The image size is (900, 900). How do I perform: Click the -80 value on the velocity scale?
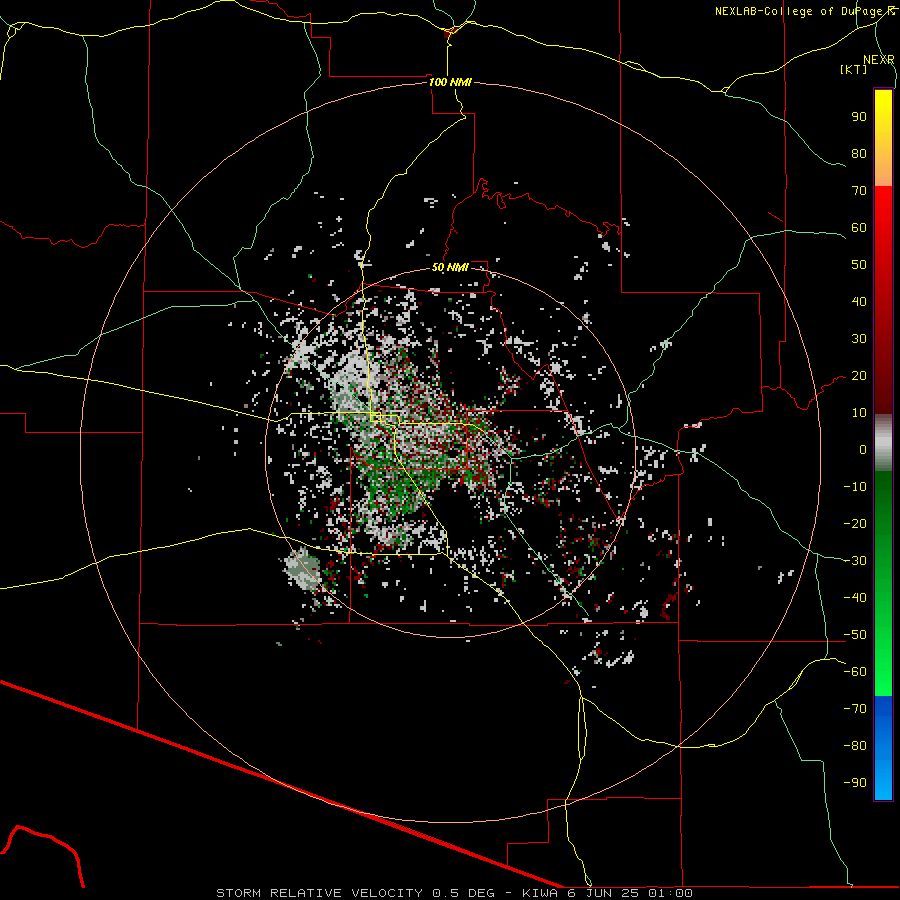[x=855, y=746]
